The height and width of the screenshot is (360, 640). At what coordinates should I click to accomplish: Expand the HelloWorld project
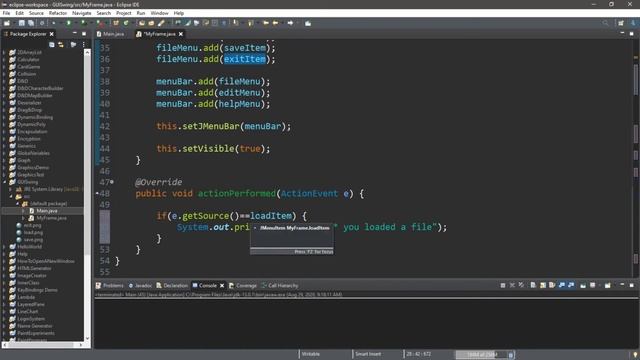click(x=4, y=247)
